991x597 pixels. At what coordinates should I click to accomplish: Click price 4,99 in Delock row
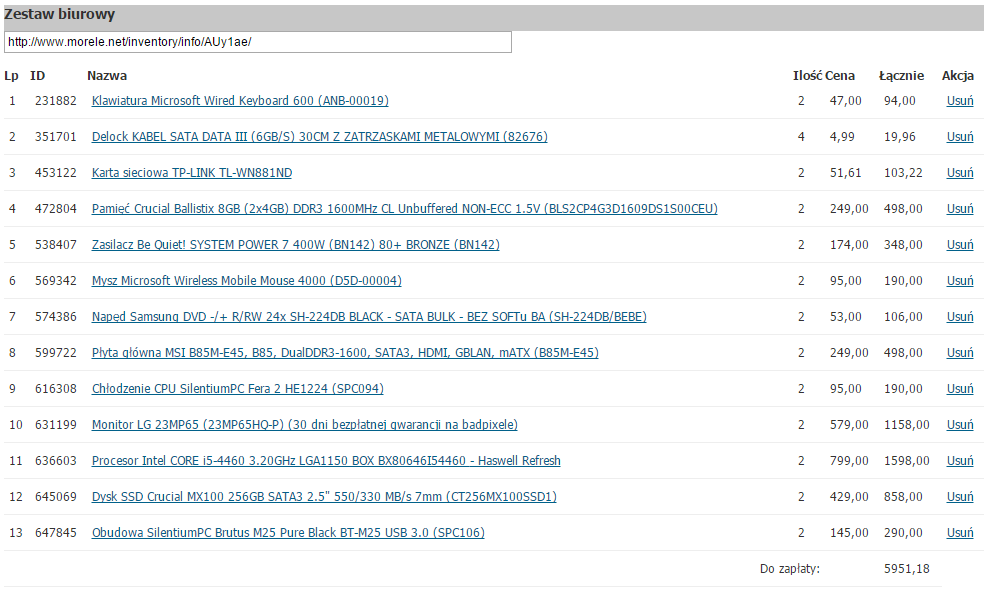pyautogui.click(x=842, y=136)
